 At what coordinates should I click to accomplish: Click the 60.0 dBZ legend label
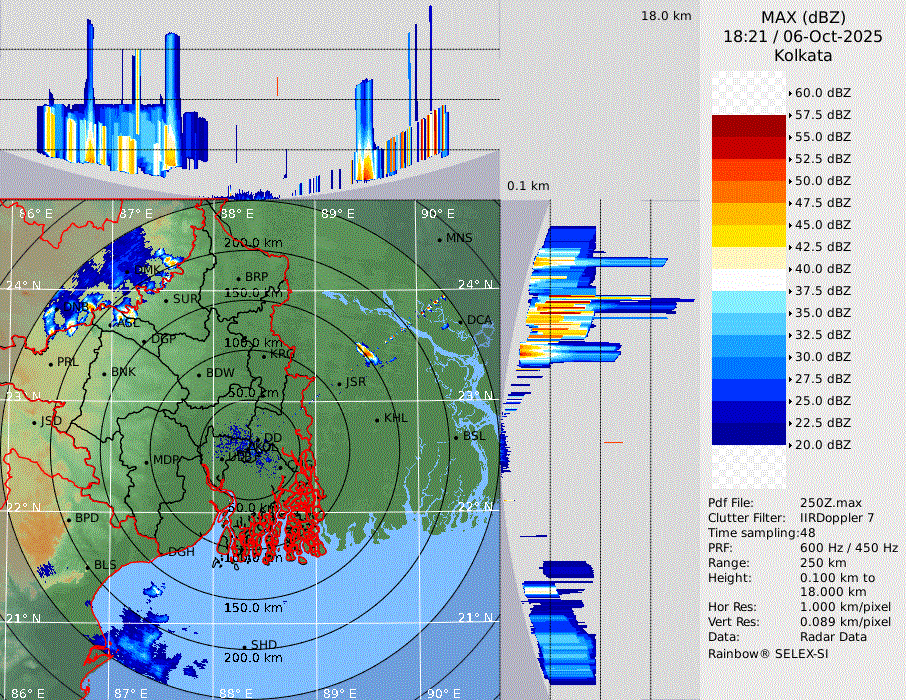(x=822, y=92)
